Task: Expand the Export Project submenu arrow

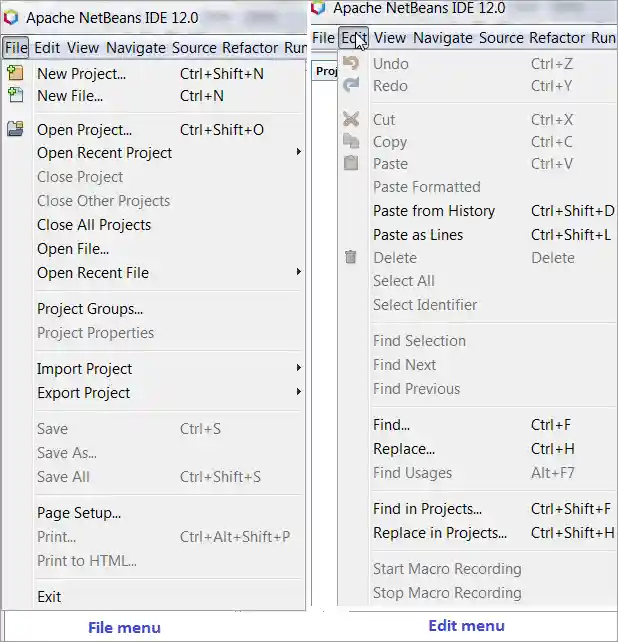Action: [x=299, y=392]
